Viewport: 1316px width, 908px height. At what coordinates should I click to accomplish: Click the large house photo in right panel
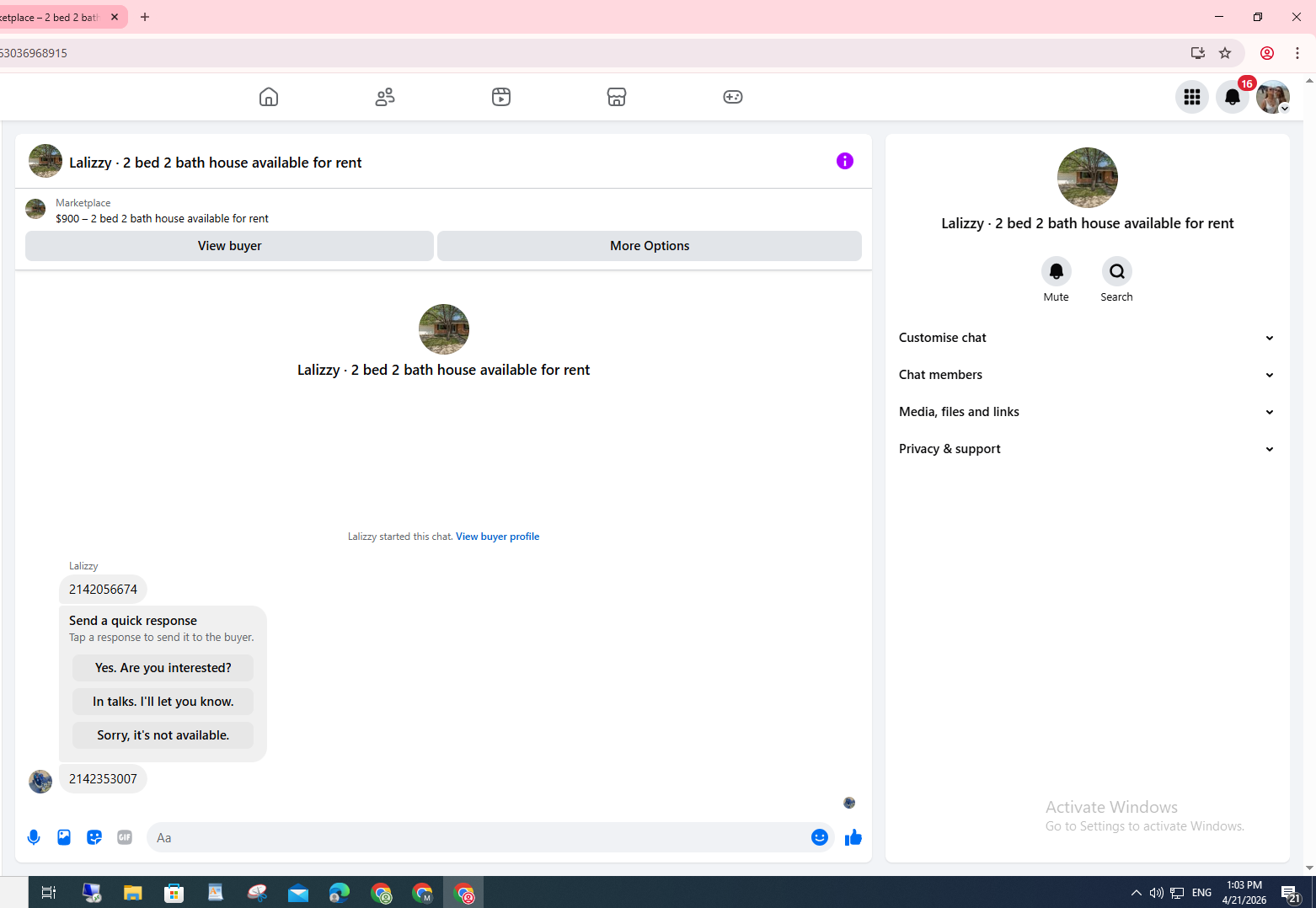(x=1088, y=178)
